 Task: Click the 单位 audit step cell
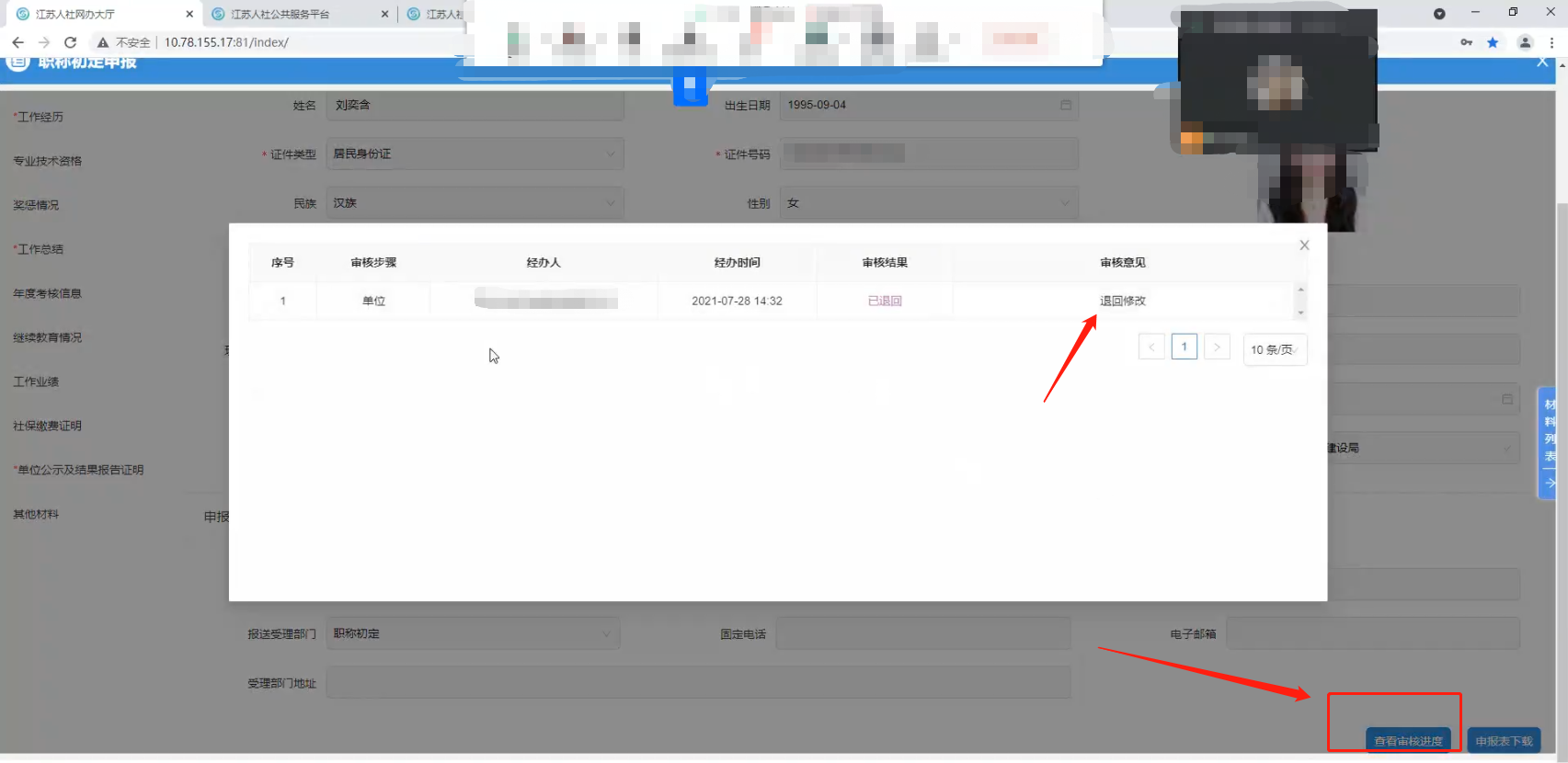click(373, 301)
